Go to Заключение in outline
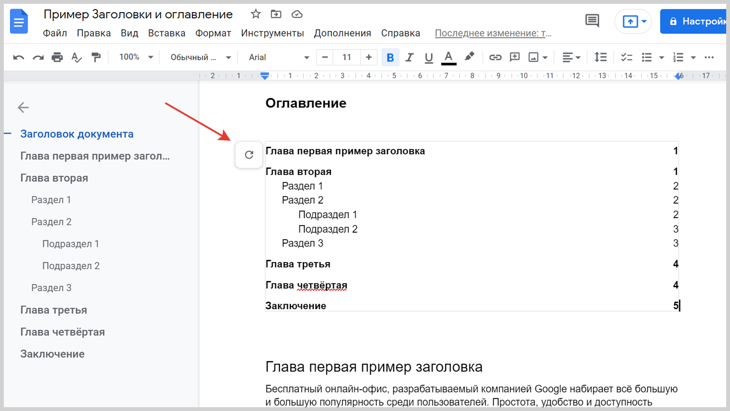The image size is (730, 411). pyautogui.click(x=52, y=354)
